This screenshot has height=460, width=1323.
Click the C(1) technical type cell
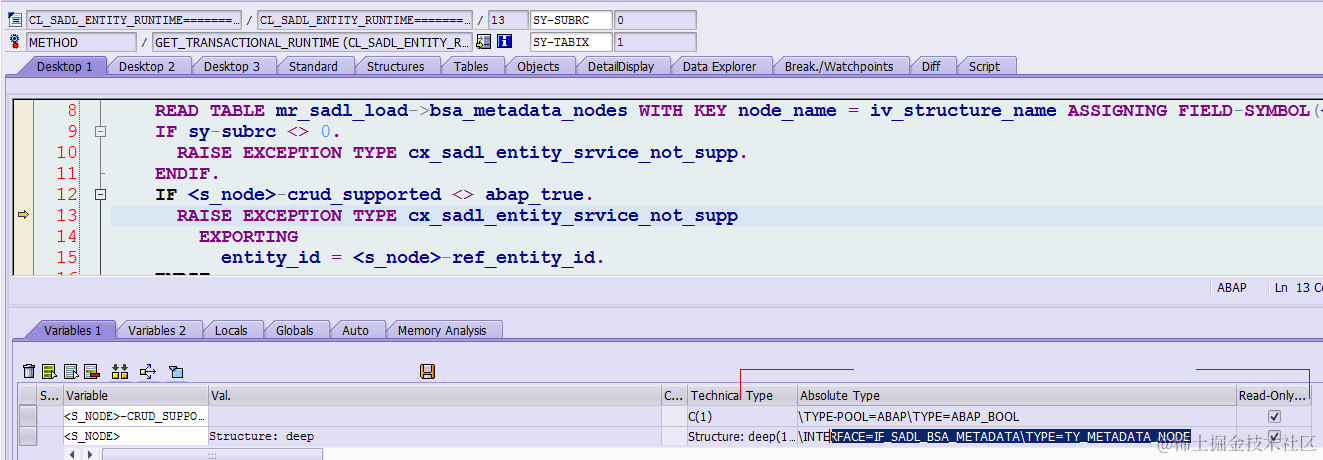(x=742, y=416)
